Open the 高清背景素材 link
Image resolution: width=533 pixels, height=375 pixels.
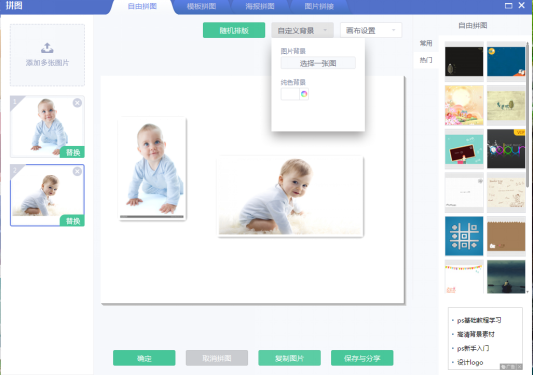coord(476,334)
